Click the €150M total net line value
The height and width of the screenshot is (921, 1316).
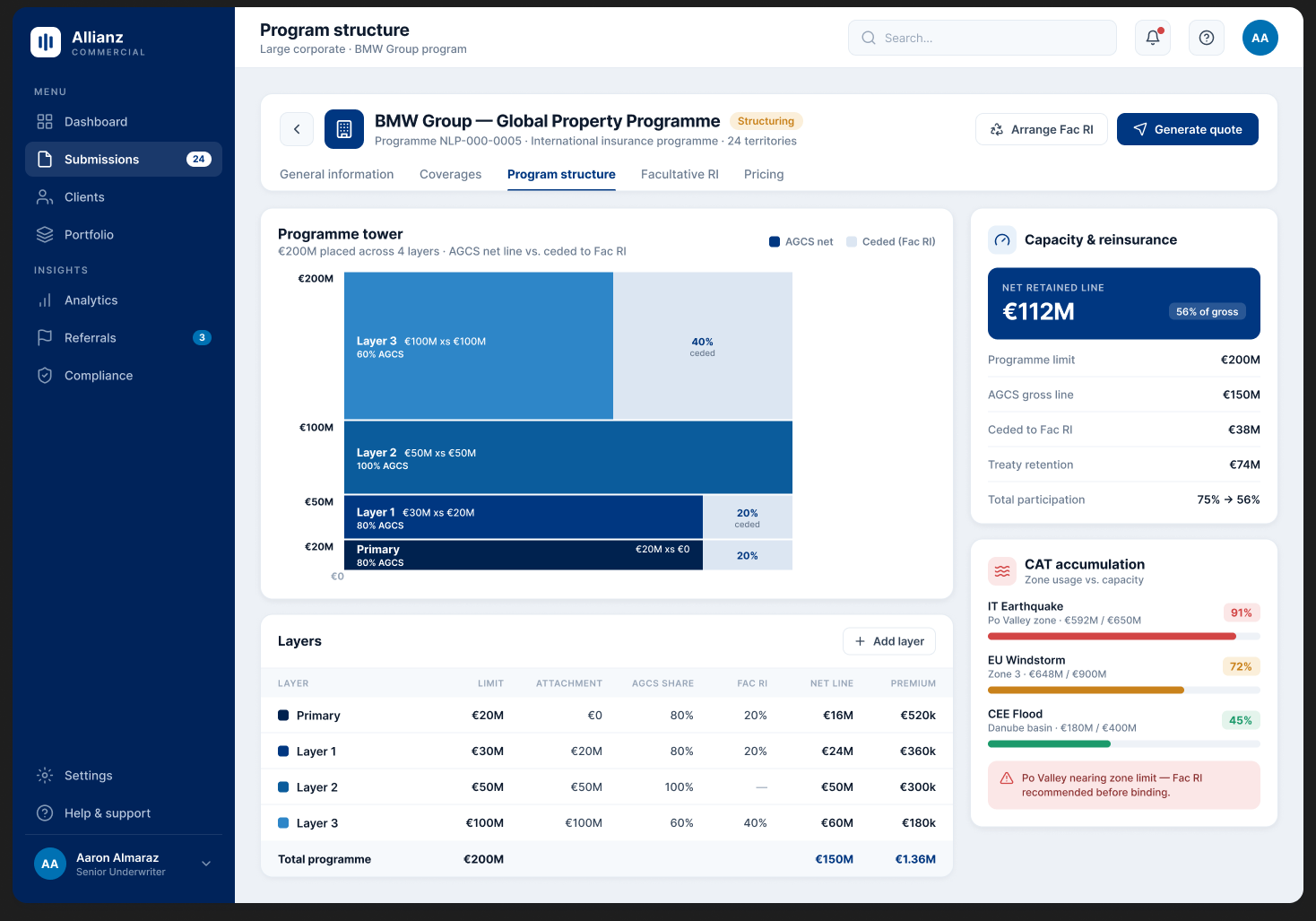[x=834, y=859]
